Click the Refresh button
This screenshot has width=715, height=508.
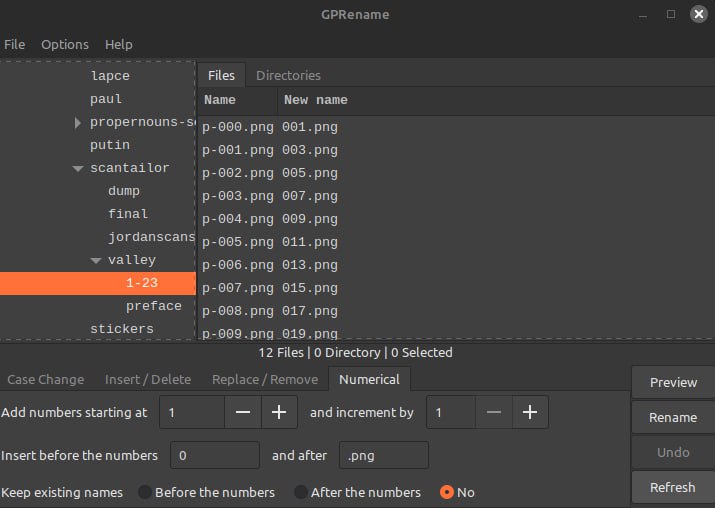point(673,487)
